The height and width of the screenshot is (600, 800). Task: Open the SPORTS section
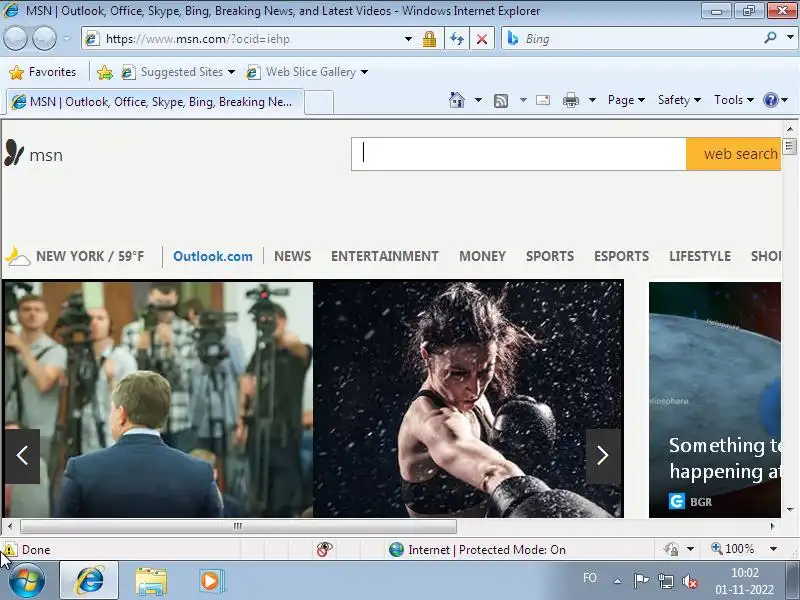(x=550, y=256)
